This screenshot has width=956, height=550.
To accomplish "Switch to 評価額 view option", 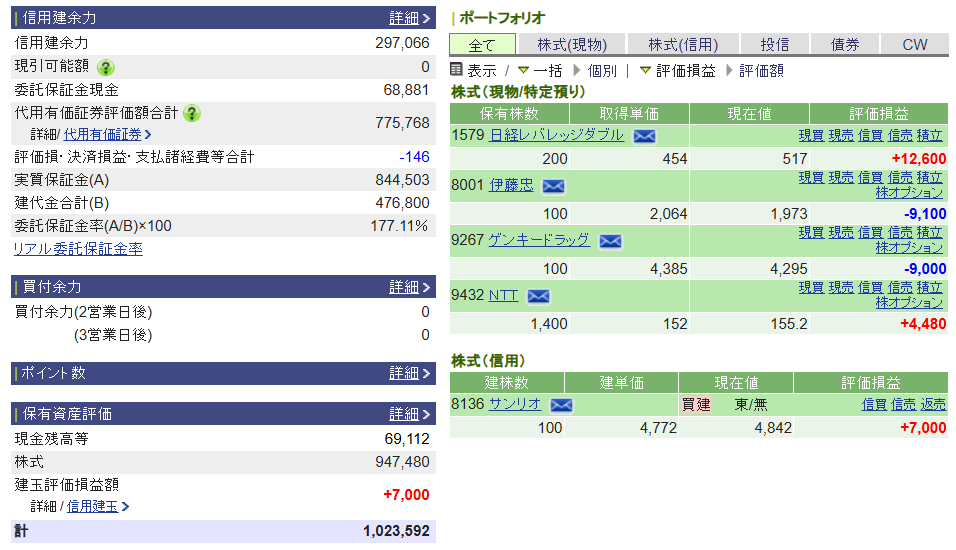I will pos(761,71).
